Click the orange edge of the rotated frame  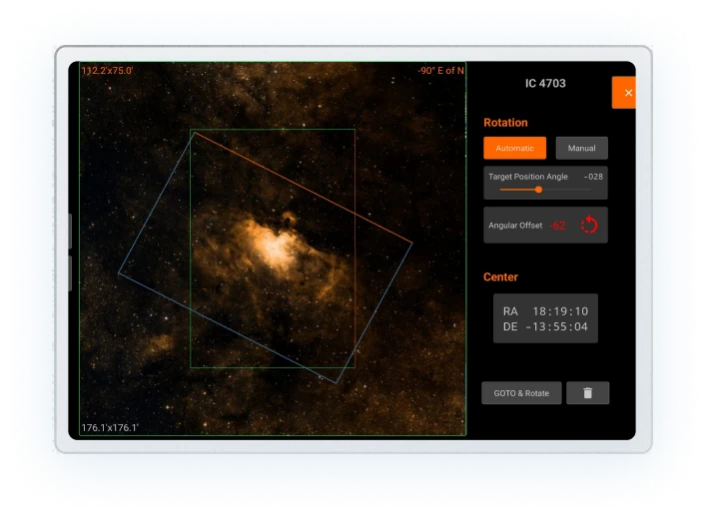pos(303,188)
